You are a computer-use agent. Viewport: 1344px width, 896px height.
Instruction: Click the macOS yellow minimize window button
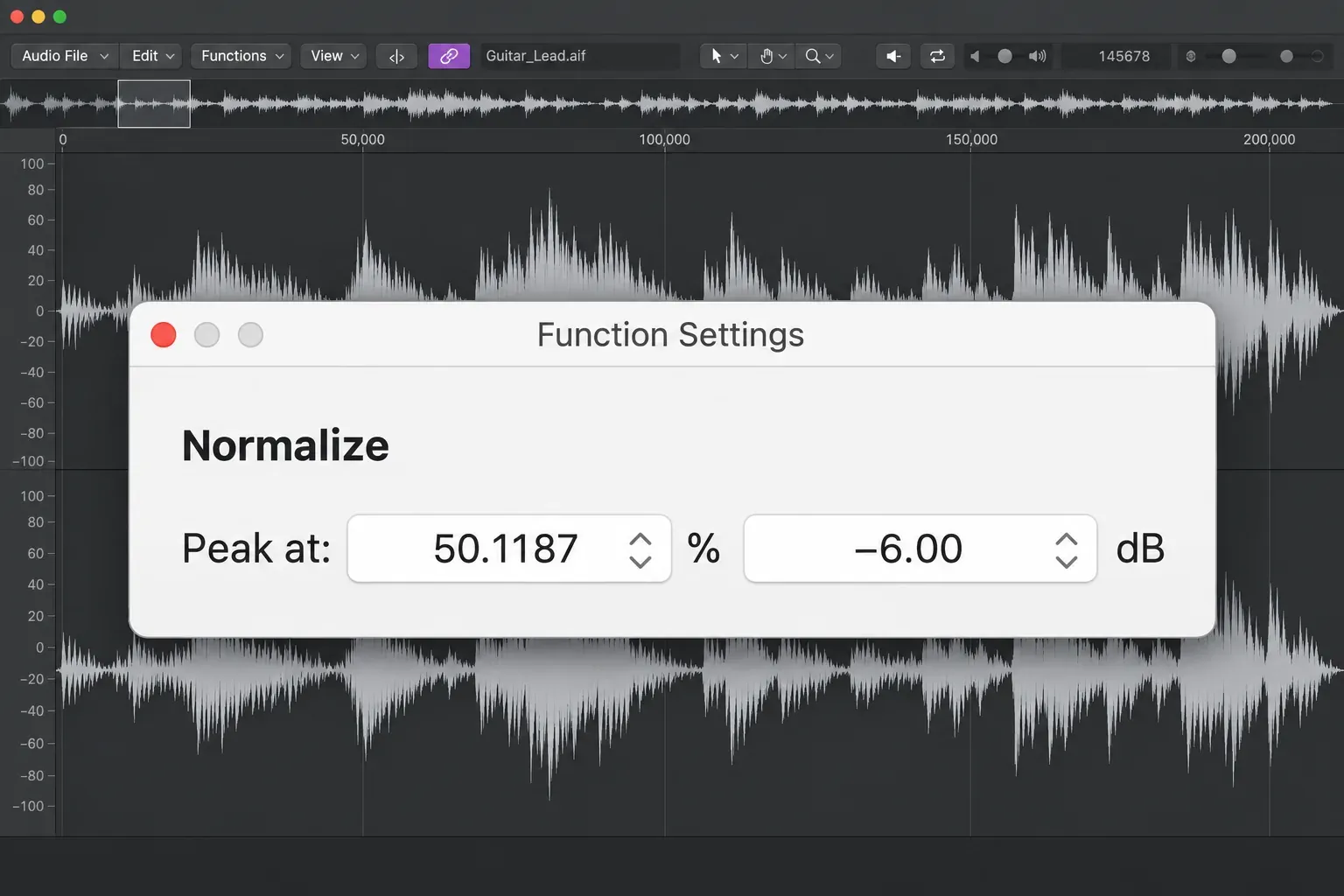tap(38, 17)
